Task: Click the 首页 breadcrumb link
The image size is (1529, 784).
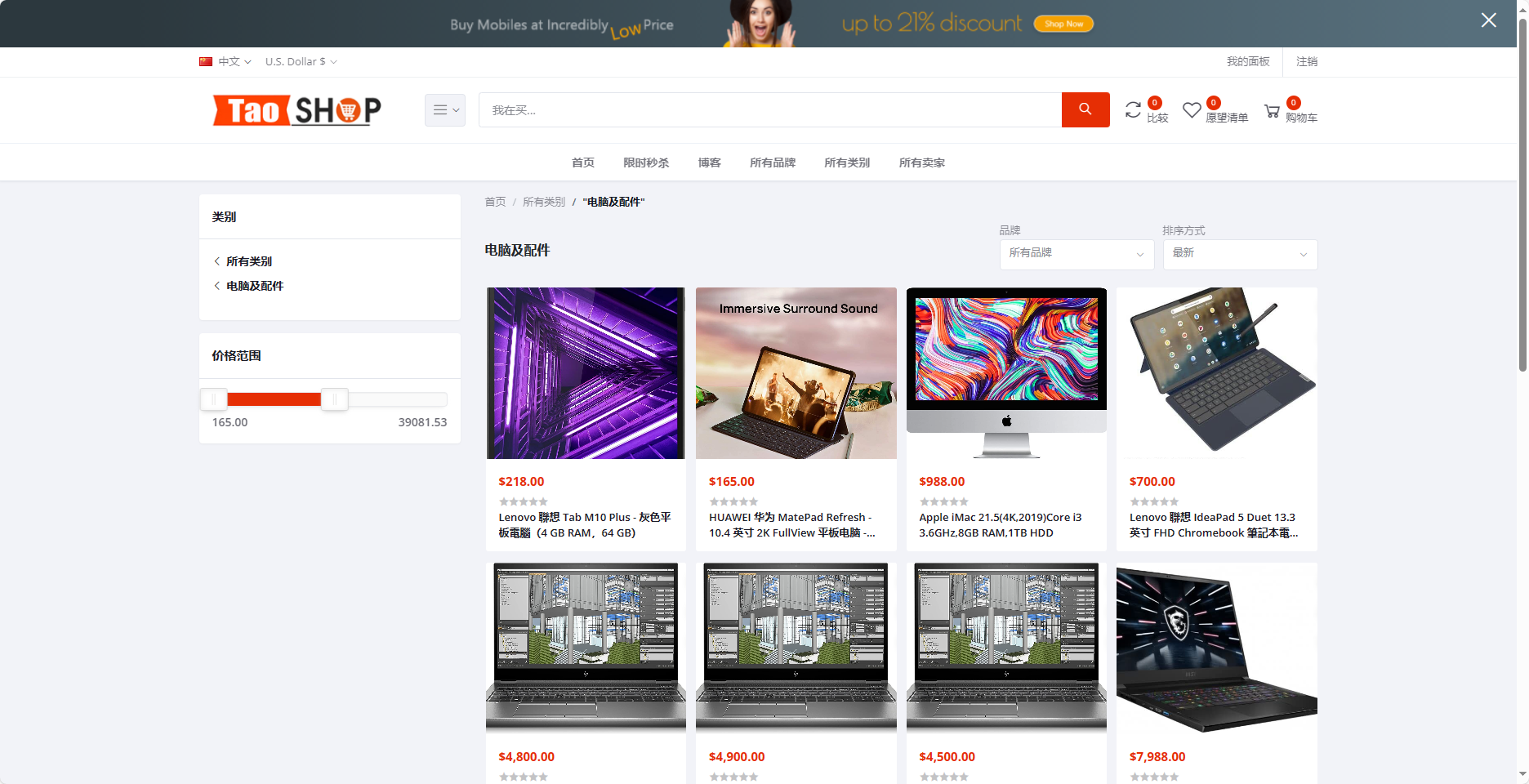Action: click(495, 203)
